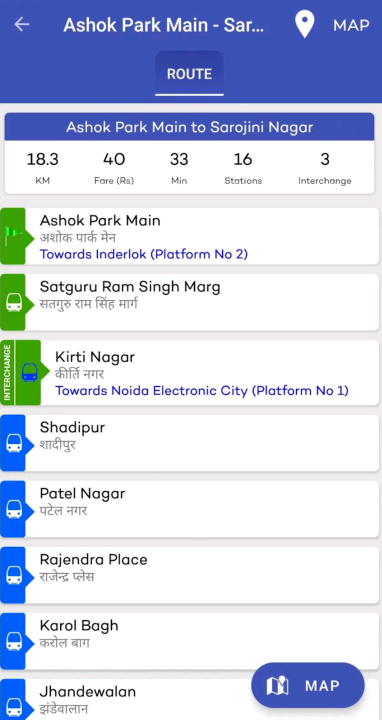Screen dimensions: 382x720
Task: Tap the floating MAP button with map icon
Action: [308, 686]
